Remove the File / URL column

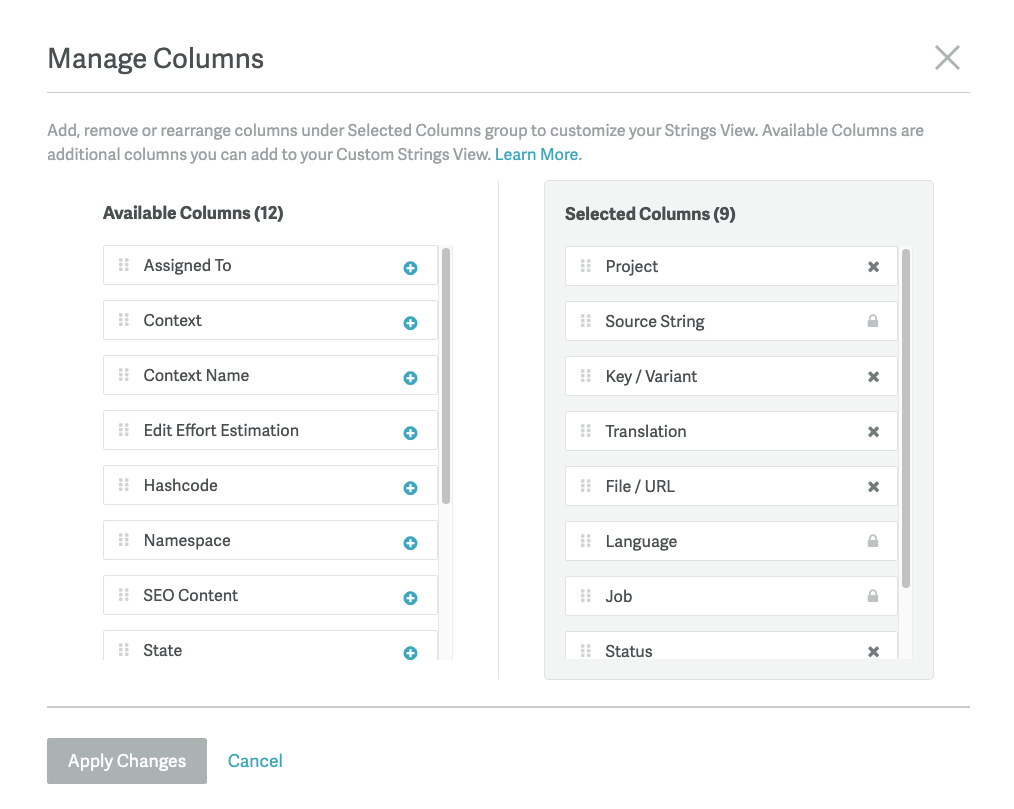(x=872, y=486)
